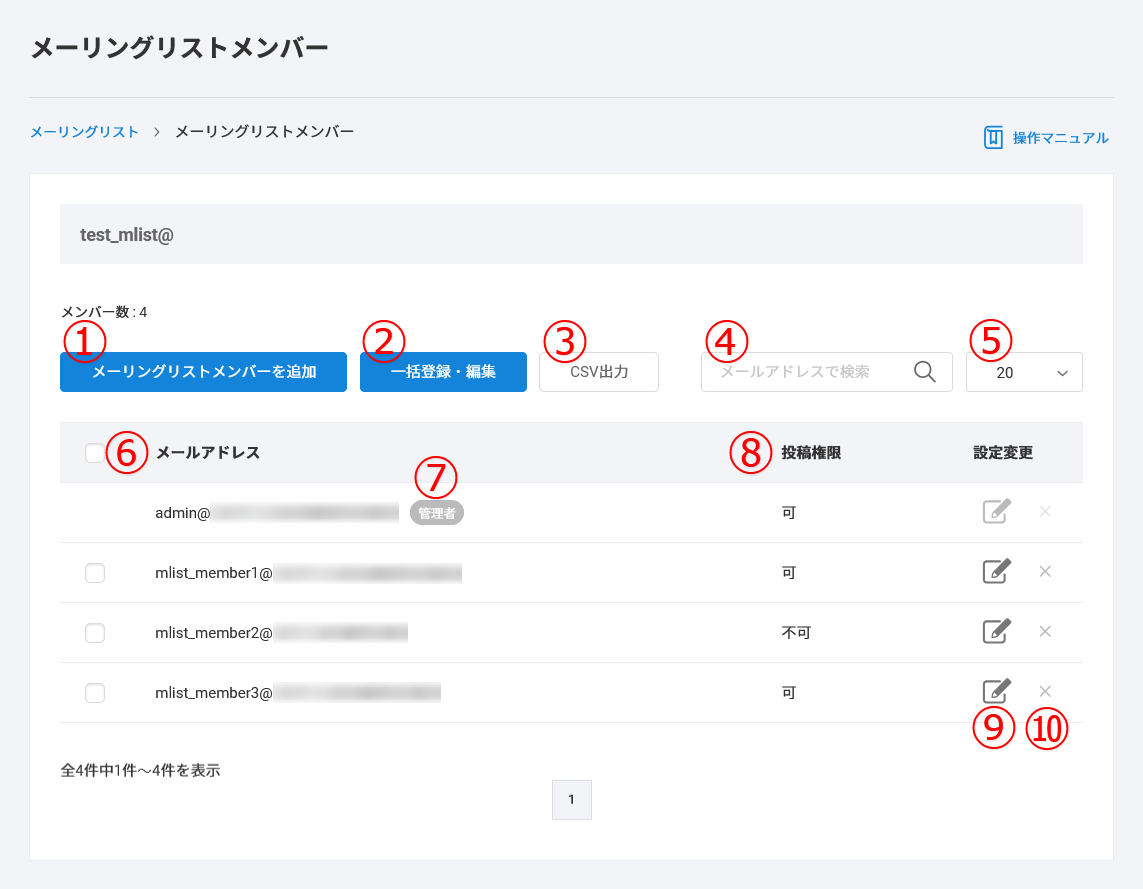
Task: Select the mlist_member2 checkbox
Action: click(95, 633)
